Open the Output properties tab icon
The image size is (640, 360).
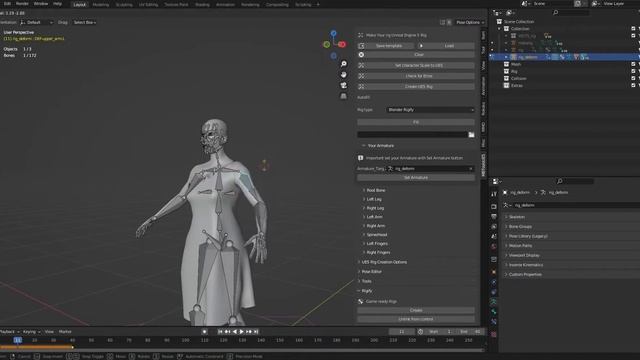(x=493, y=216)
